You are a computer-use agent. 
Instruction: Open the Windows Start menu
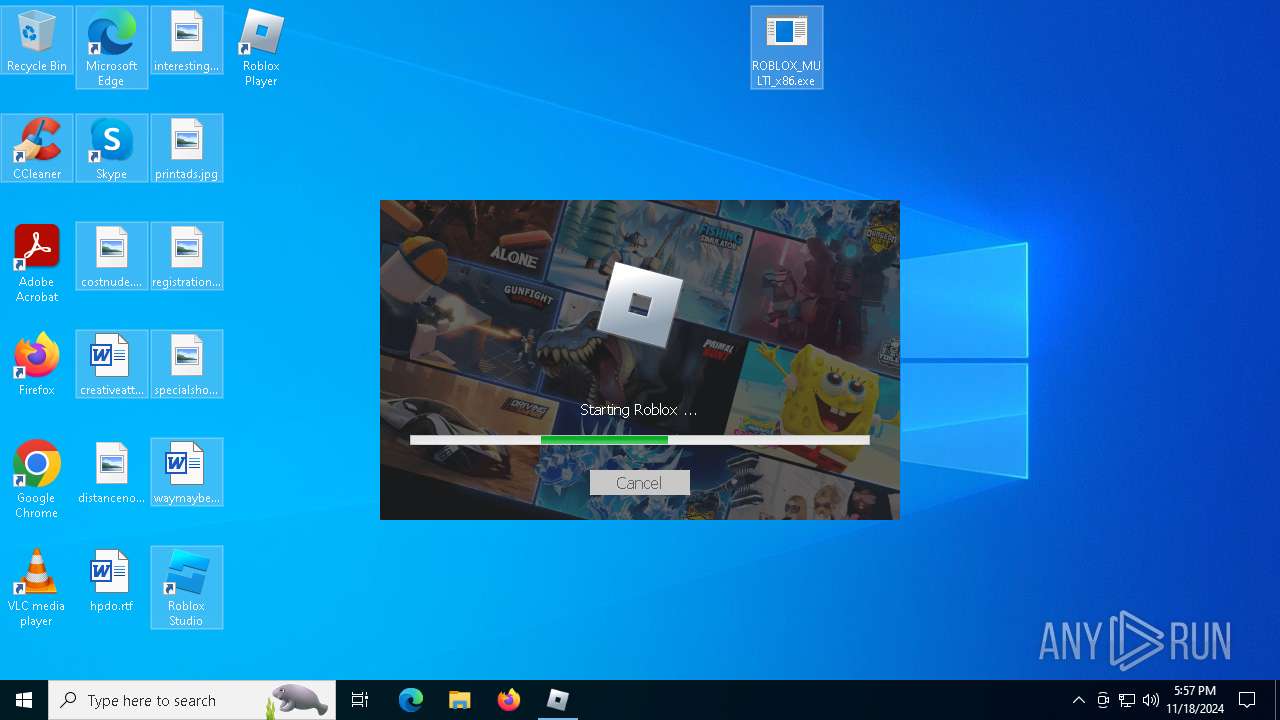point(24,700)
